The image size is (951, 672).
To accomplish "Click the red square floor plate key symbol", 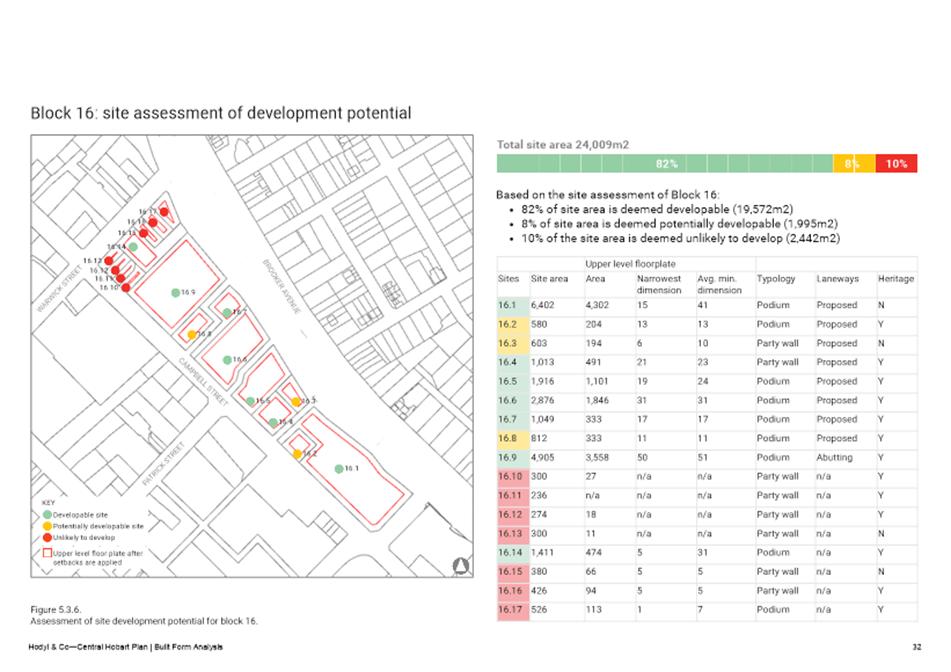I will (x=47, y=553).
